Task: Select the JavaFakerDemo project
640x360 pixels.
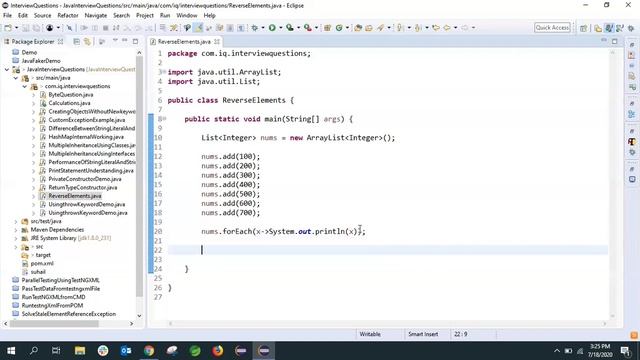Action: pyautogui.click(x=41, y=61)
